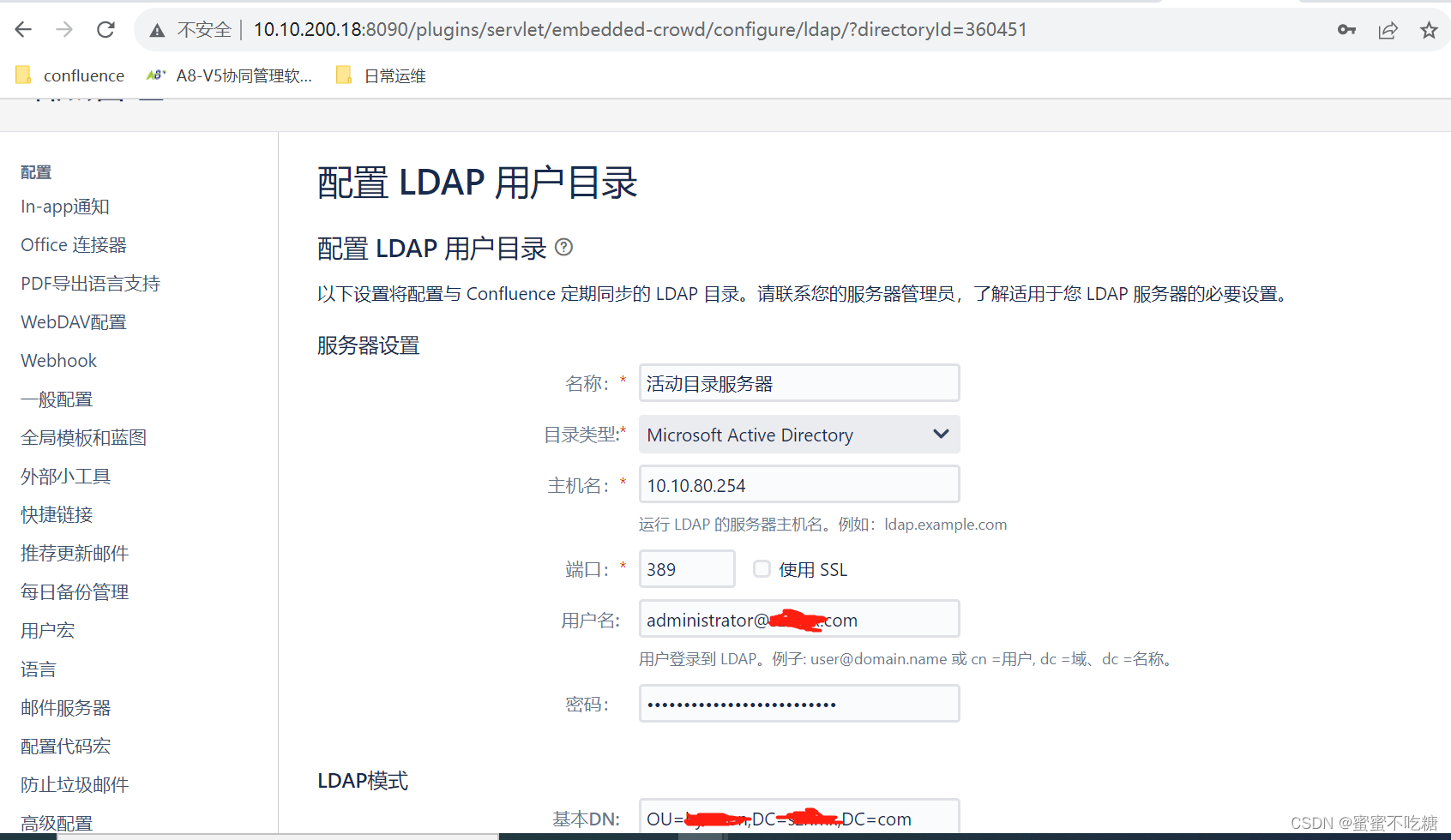Focus the 名称 field with 活动目录服务器
Viewport: 1451px width, 840px height.
(799, 383)
